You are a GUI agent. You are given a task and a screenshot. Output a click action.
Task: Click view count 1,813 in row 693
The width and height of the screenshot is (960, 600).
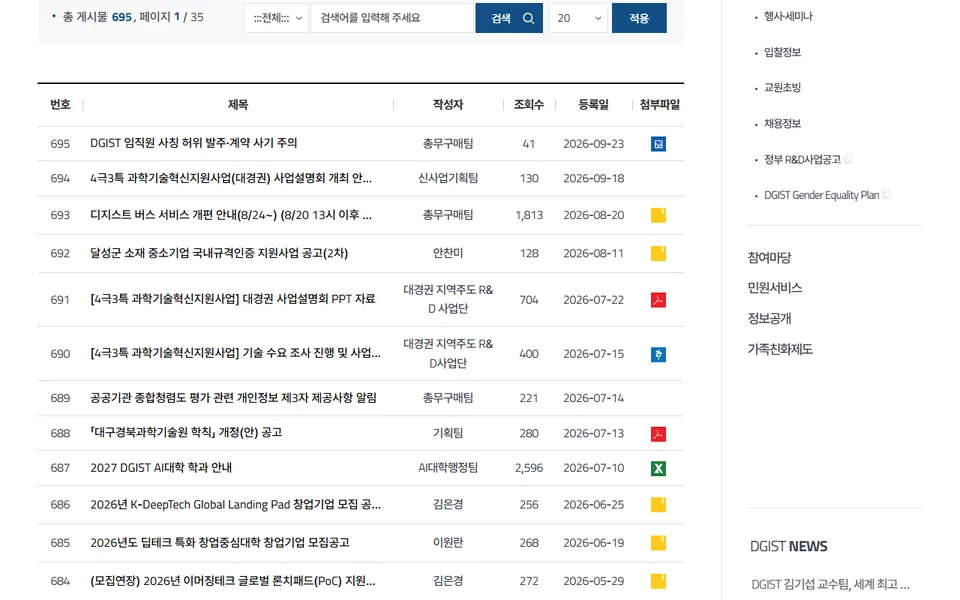pyautogui.click(x=529, y=215)
